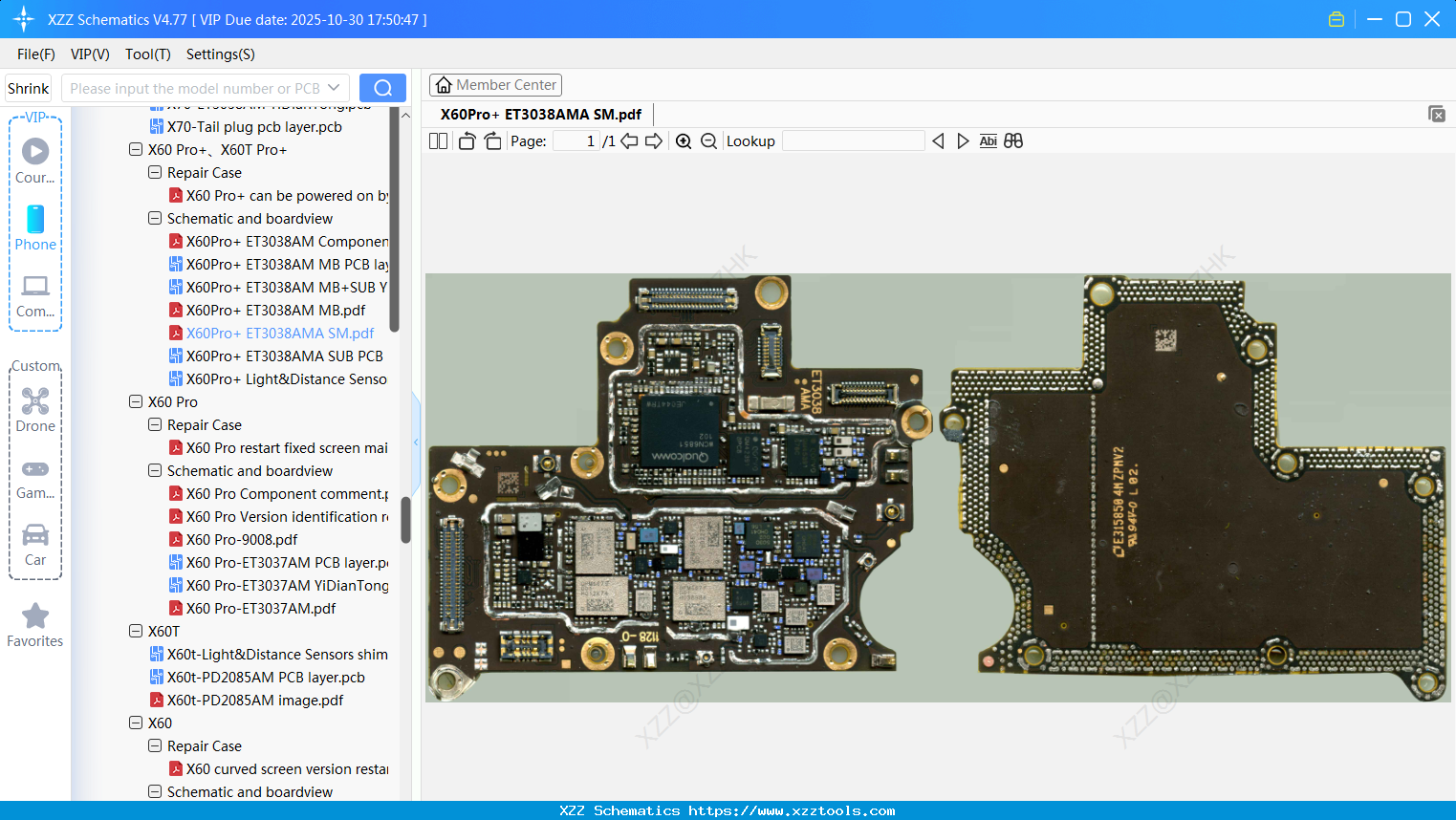Rotate the page counterclockwise
The image size is (1456, 820).
(467, 141)
